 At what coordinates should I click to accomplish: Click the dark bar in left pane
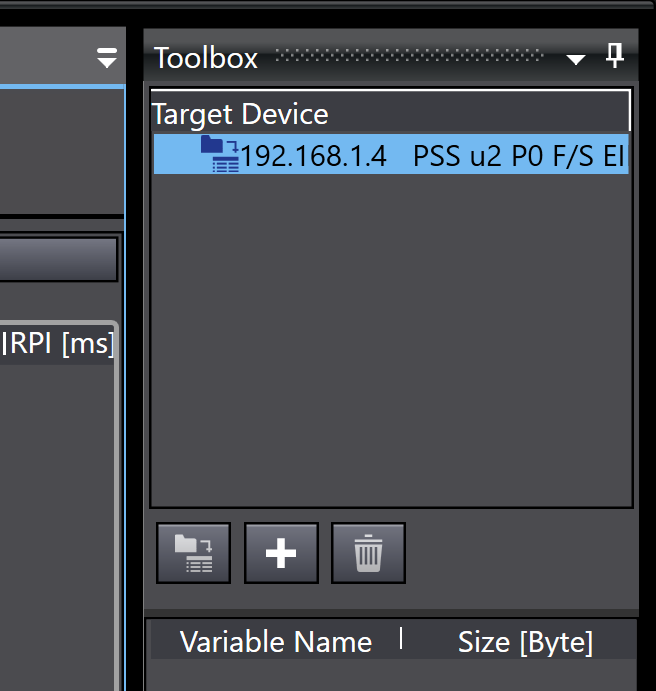(58, 259)
